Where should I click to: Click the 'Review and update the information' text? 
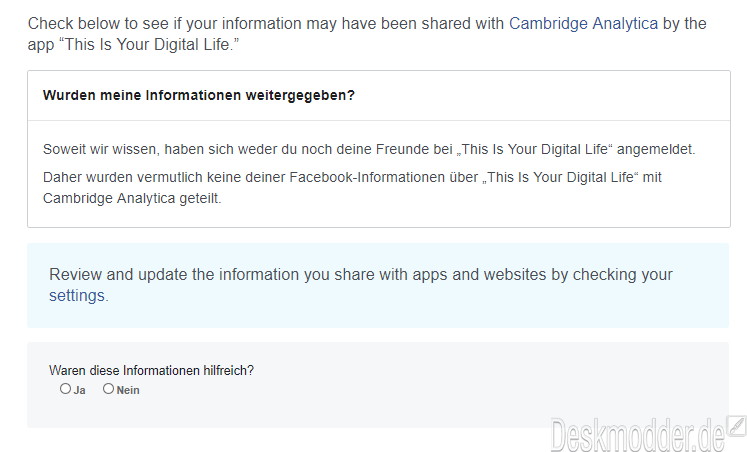361,285
